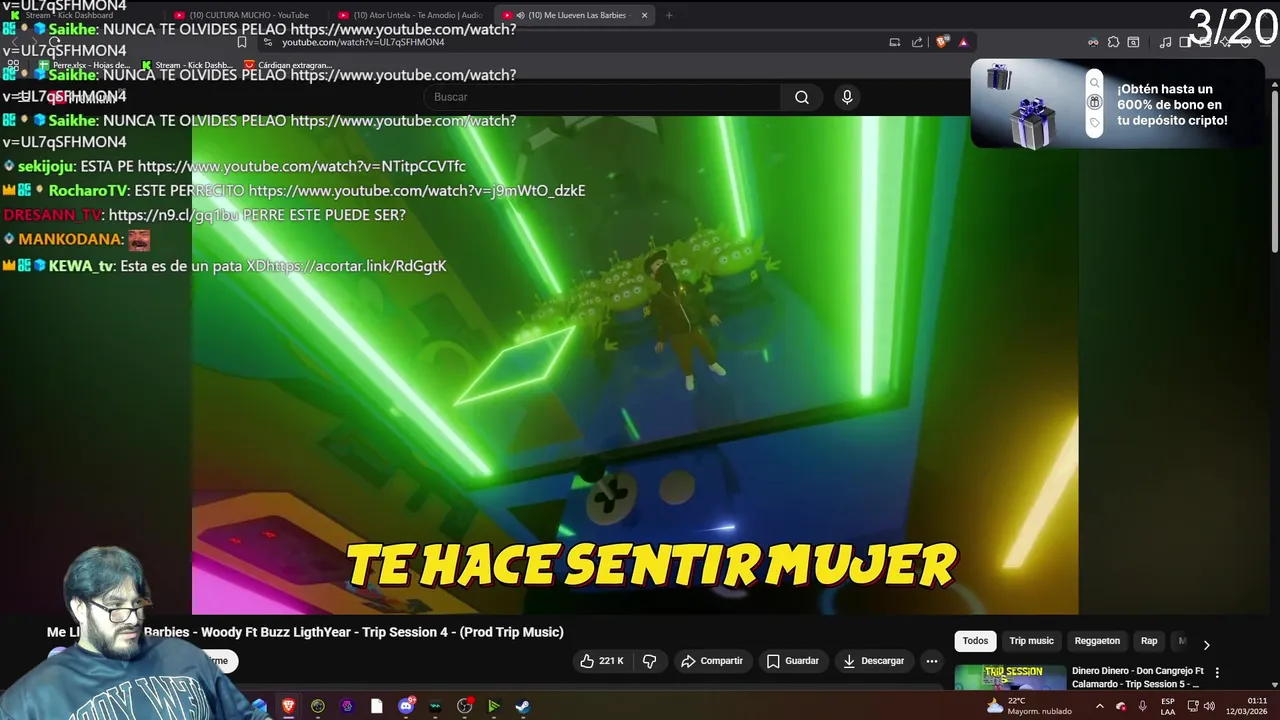Dislike the video with thumbs-down icon
This screenshot has height=720, width=1280.
pos(649,661)
